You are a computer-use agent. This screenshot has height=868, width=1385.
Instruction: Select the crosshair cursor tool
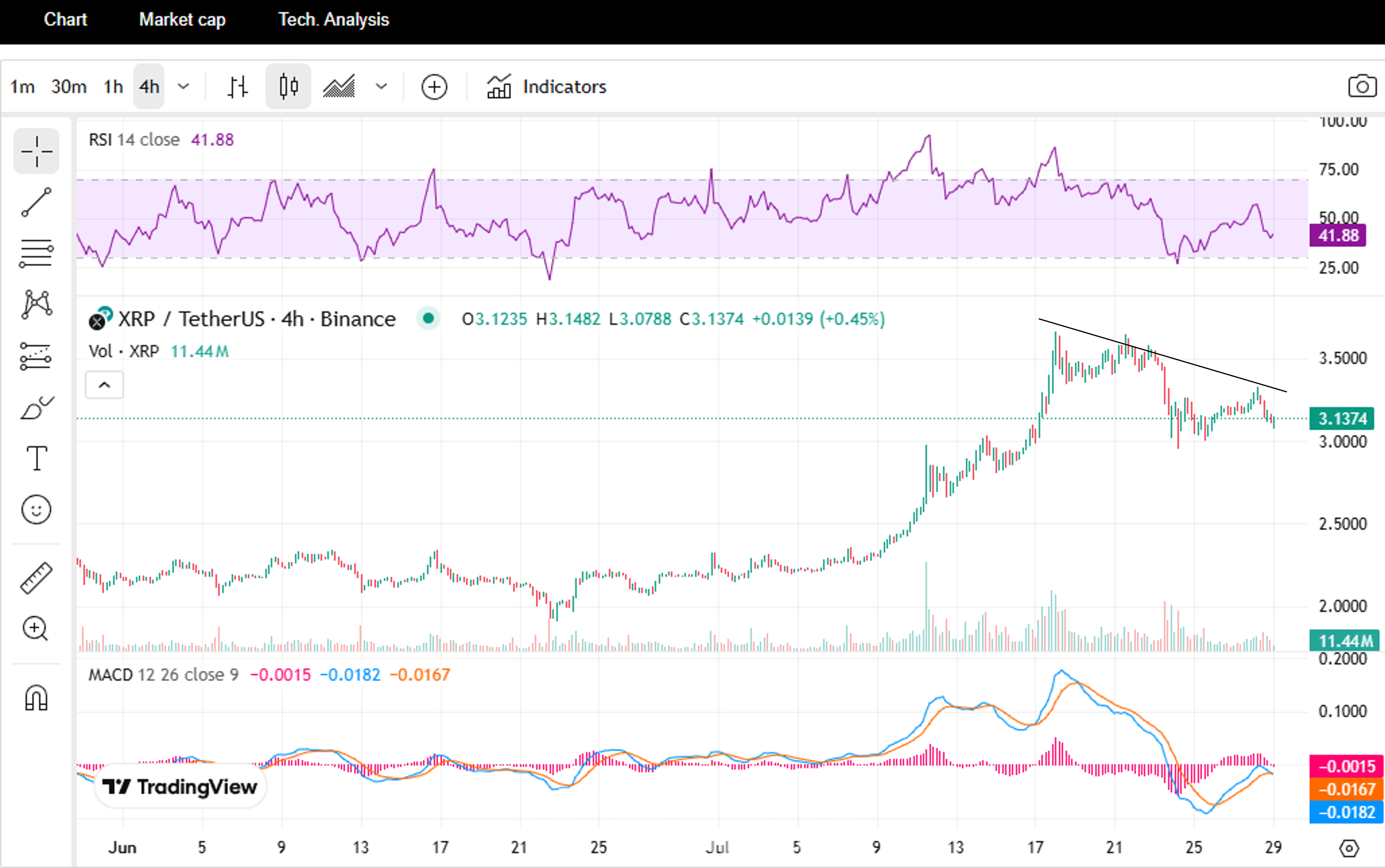pyautogui.click(x=36, y=151)
